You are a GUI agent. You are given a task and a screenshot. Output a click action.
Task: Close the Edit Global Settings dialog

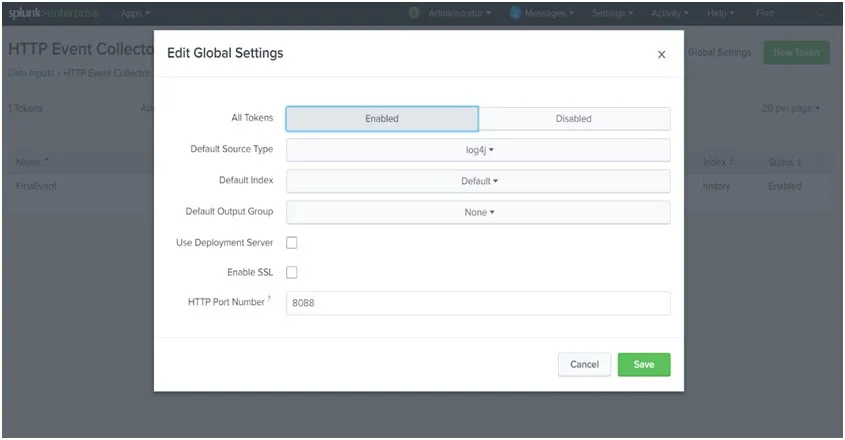(x=661, y=54)
